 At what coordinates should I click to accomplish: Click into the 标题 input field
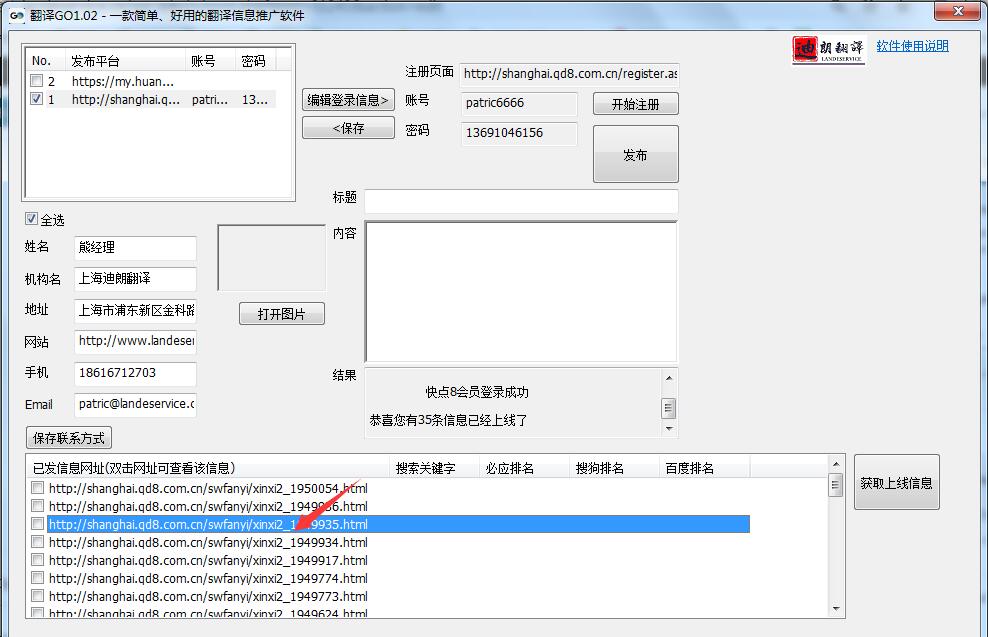521,201
